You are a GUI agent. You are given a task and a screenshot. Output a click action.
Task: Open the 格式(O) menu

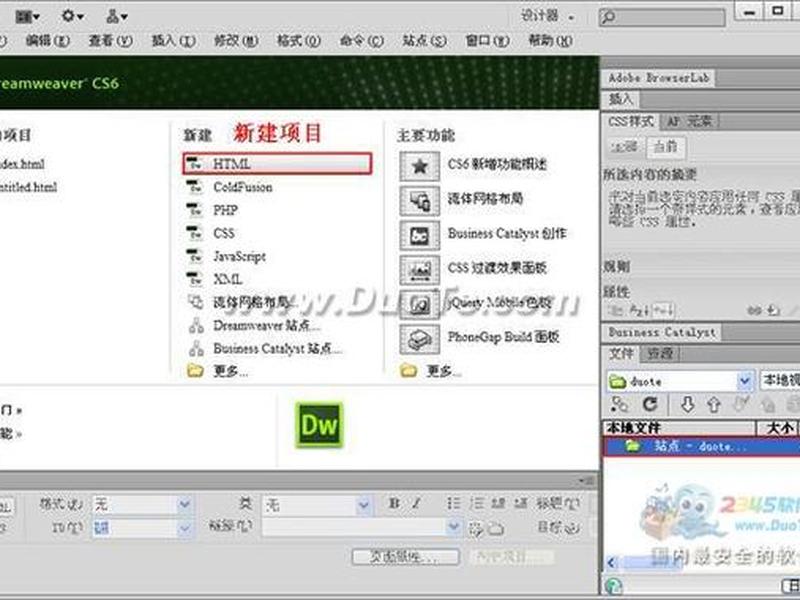tap(299, 40)
